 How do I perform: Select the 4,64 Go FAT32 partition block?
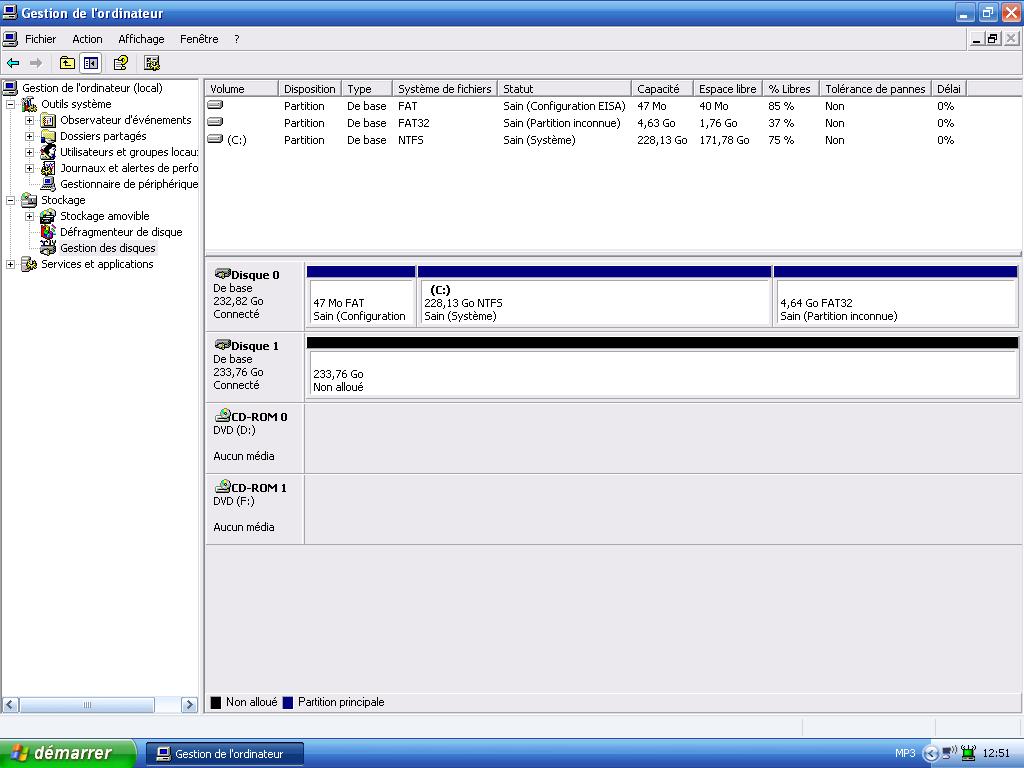pos(895,296)
